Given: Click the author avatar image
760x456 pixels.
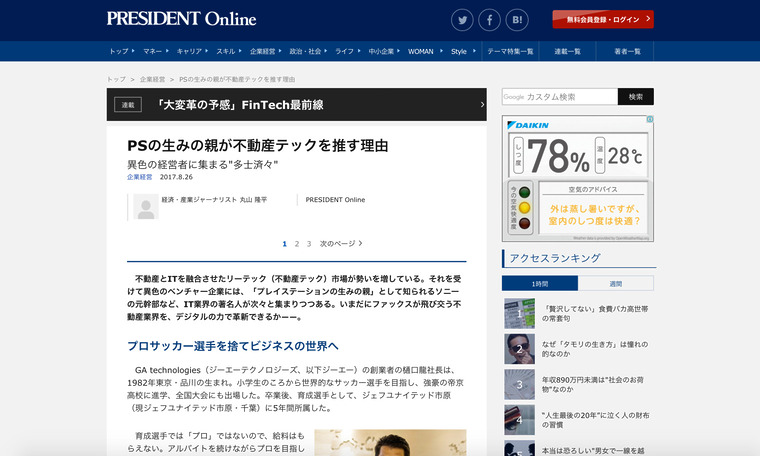Looking at the screenshot, I should (x=146, y=205).
